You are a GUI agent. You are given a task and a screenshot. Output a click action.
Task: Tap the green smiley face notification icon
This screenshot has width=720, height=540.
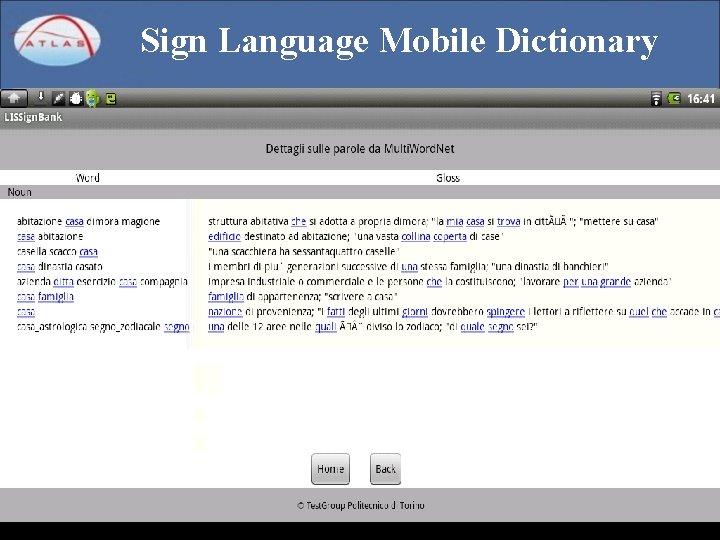(x=111, y=98)
